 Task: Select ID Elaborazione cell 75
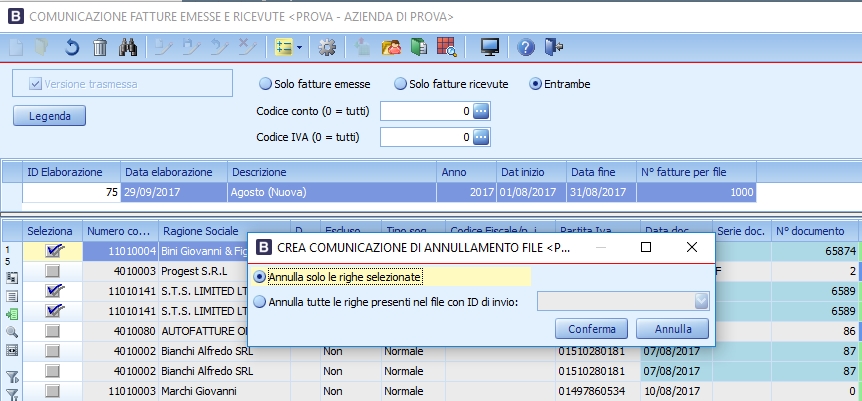pos(71,193)
